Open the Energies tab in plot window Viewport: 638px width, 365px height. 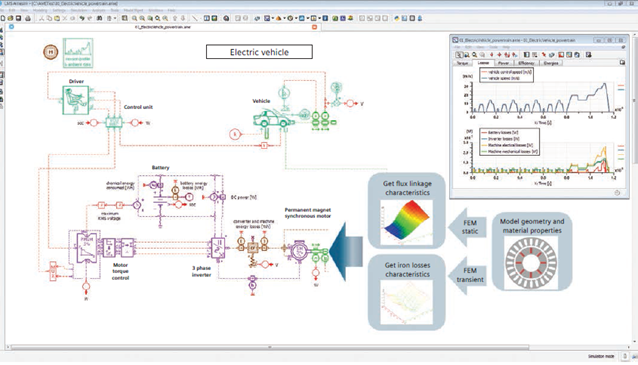pos(551,63)
